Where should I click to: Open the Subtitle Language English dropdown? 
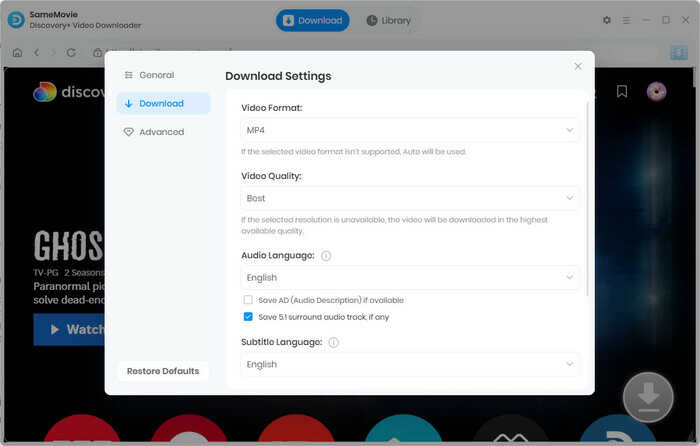click(410, 364)
